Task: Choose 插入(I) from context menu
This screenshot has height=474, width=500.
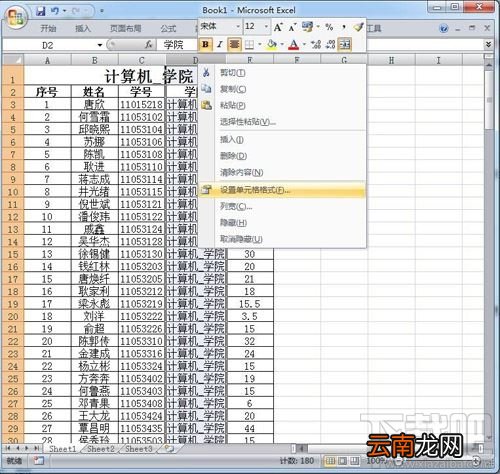Action: 282,139
